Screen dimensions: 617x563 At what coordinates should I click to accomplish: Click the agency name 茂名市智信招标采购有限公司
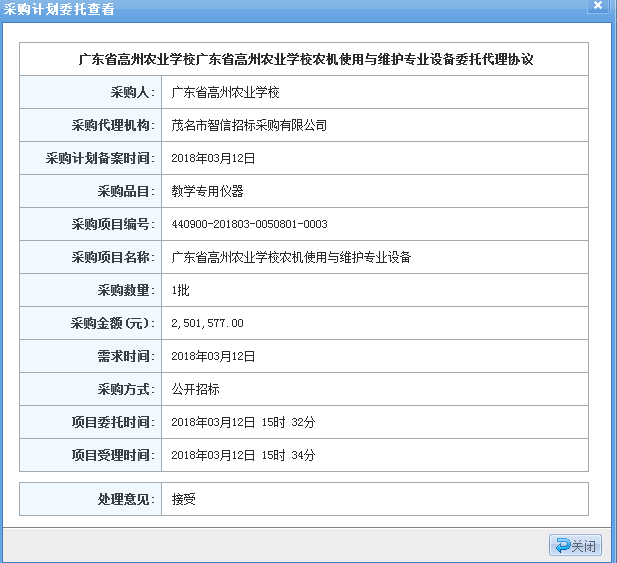coord(249,125)
